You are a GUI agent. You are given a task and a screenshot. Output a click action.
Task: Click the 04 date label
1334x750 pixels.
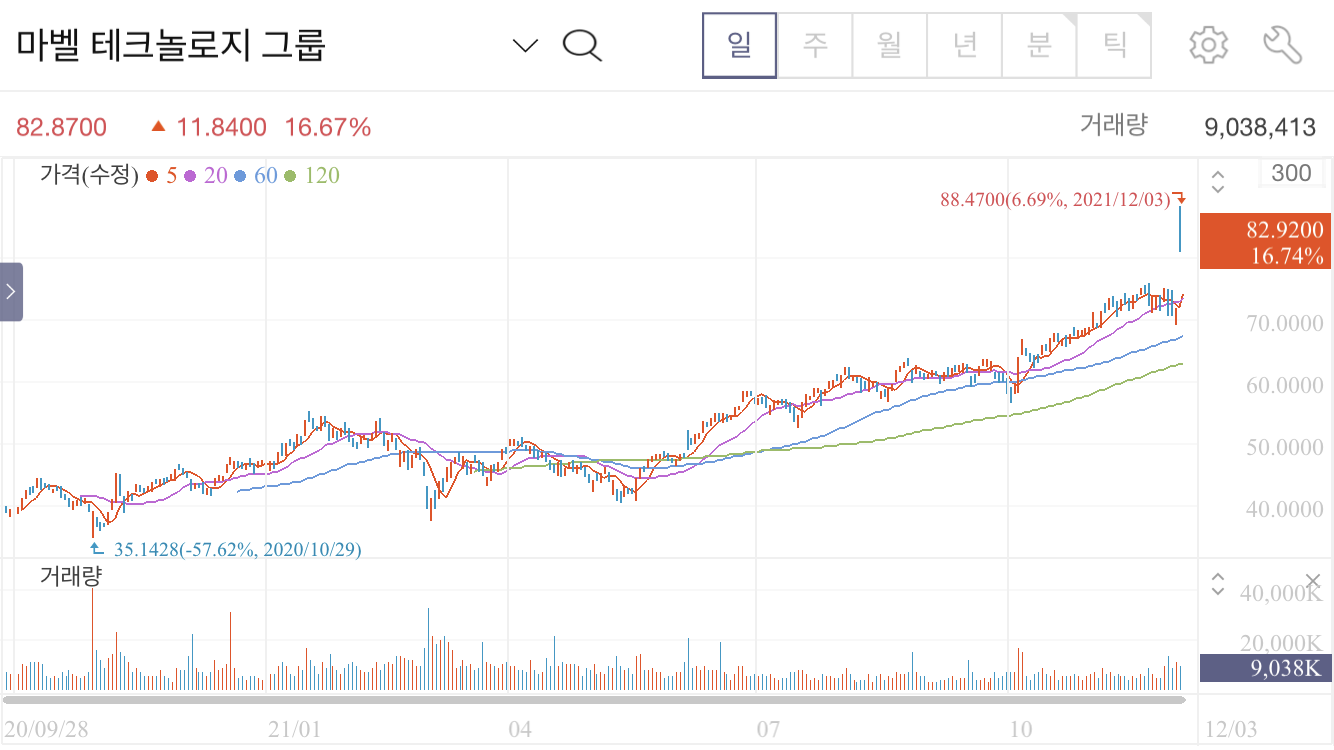click(520, 729)
